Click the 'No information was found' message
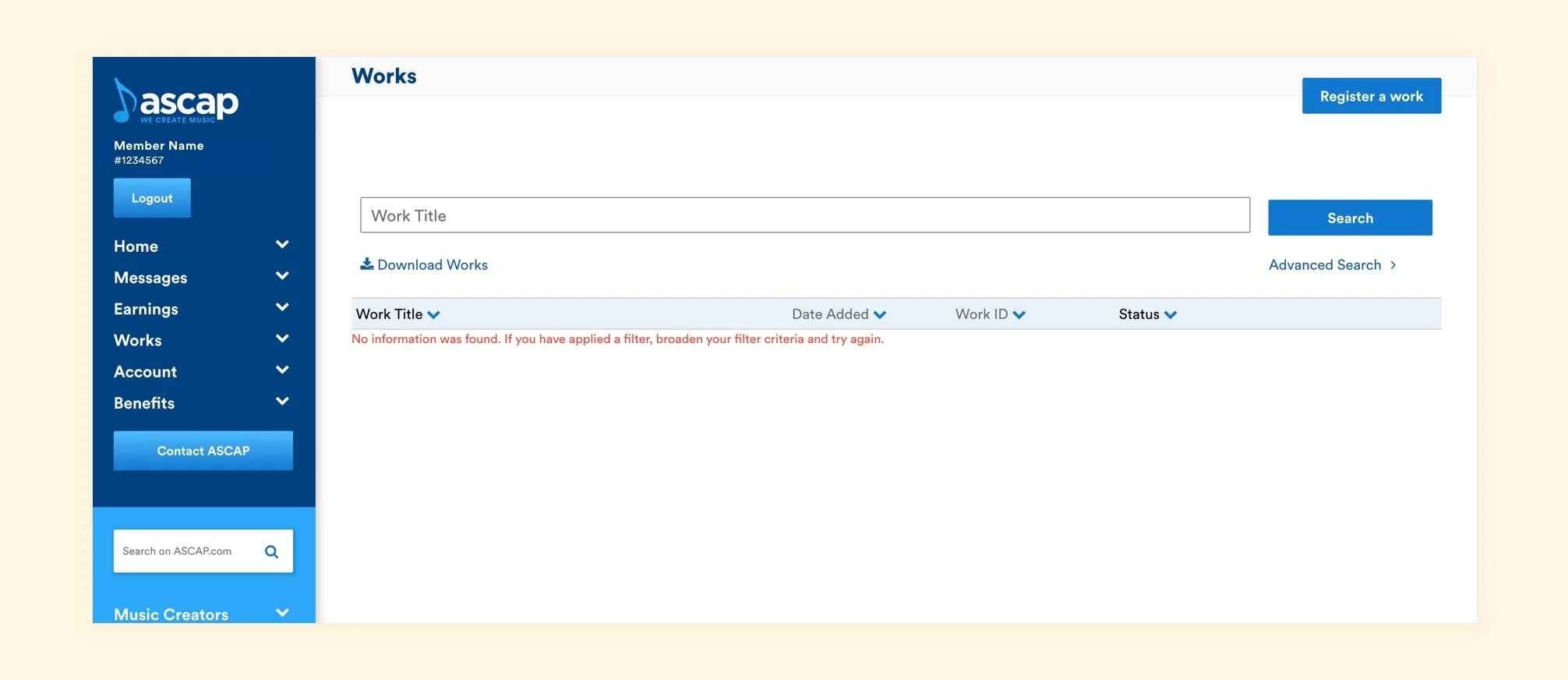1568x680 pixels. click(617, 339)
